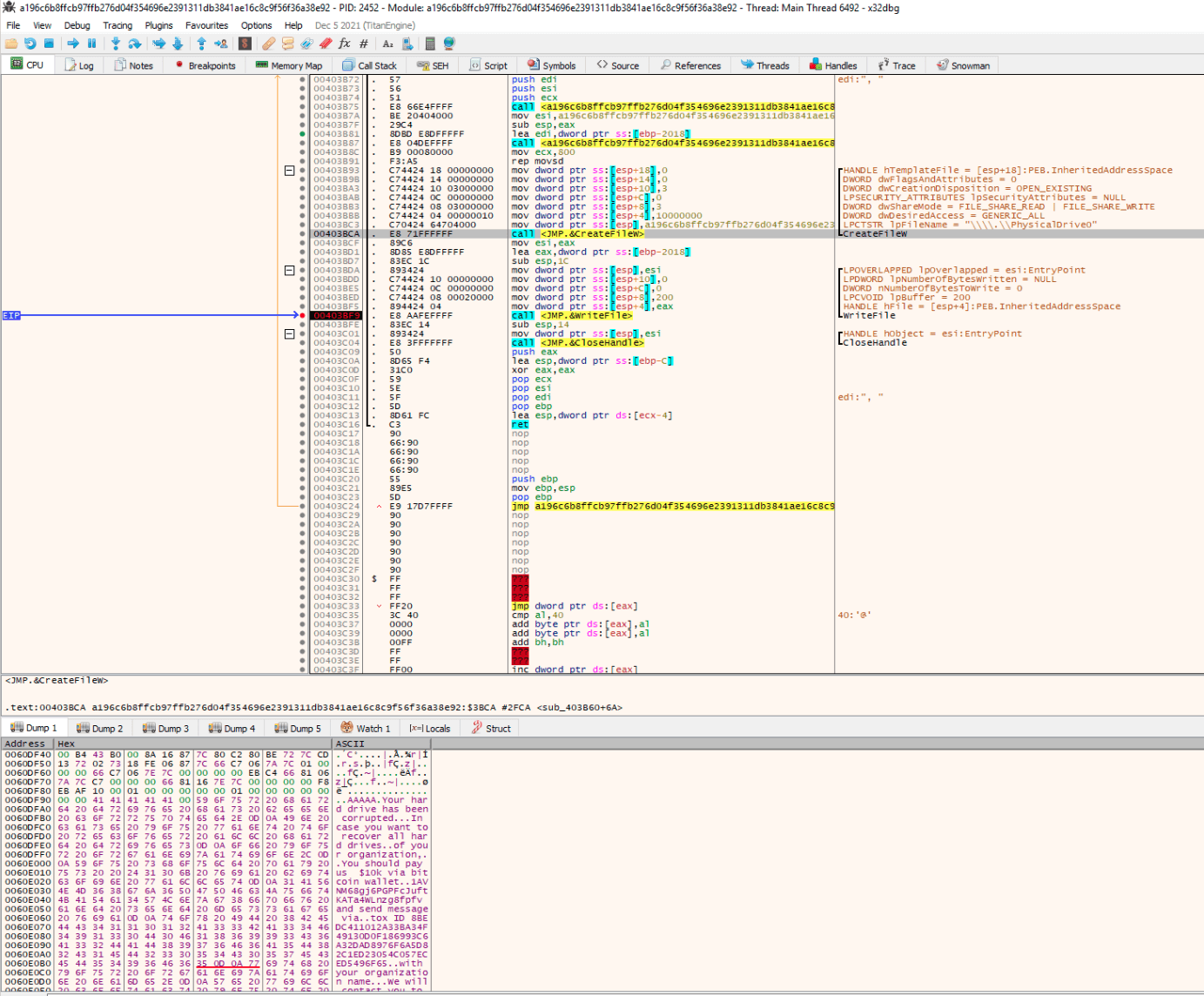Screen dimensions: 1204x996
Task: Open the Plugins menu
Action: (158, 25)
